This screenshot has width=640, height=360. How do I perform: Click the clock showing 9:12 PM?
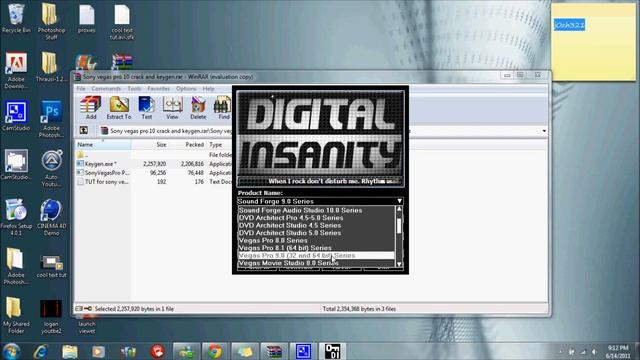point(618,348)
